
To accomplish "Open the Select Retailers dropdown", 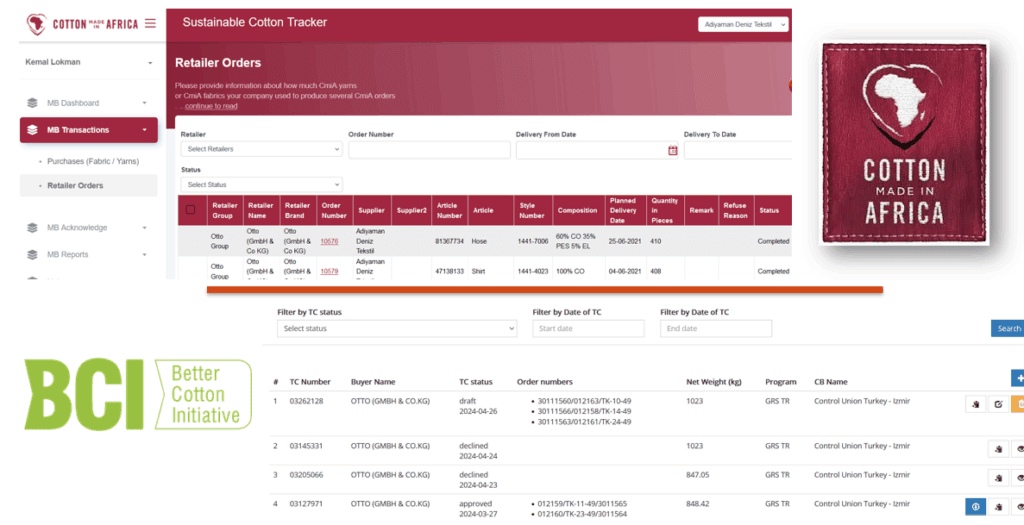I will (262, 149).
